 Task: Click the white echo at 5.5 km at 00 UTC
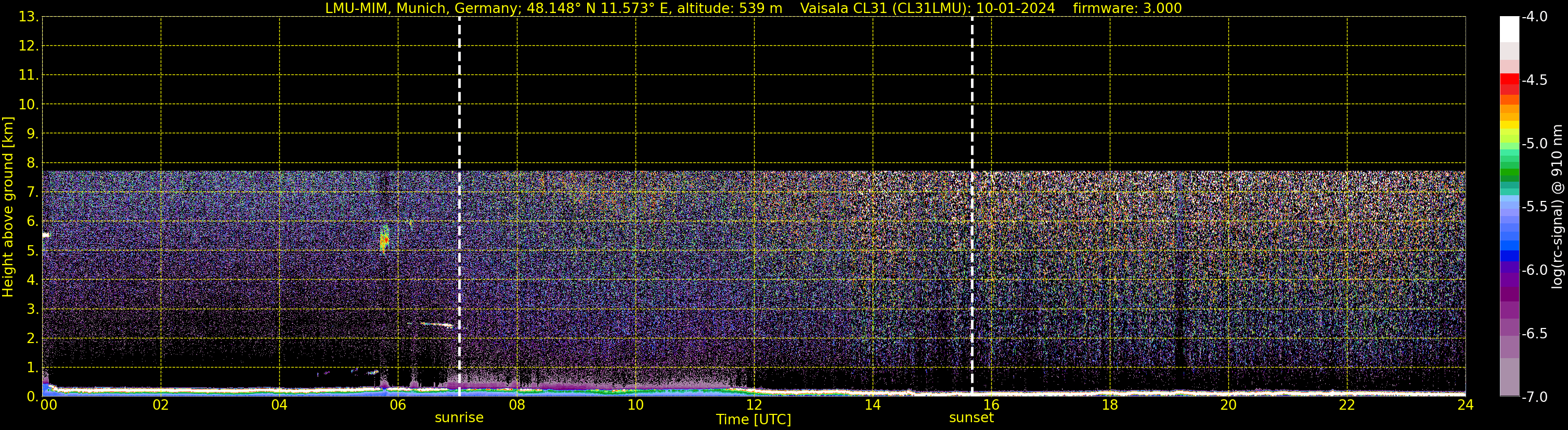click(46, 234)
